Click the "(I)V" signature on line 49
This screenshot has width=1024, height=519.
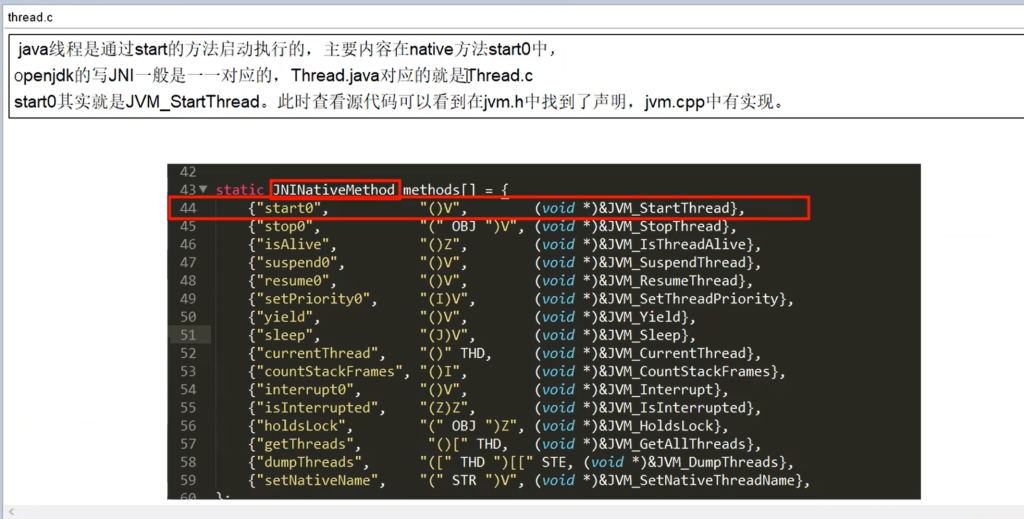[444, 299]
